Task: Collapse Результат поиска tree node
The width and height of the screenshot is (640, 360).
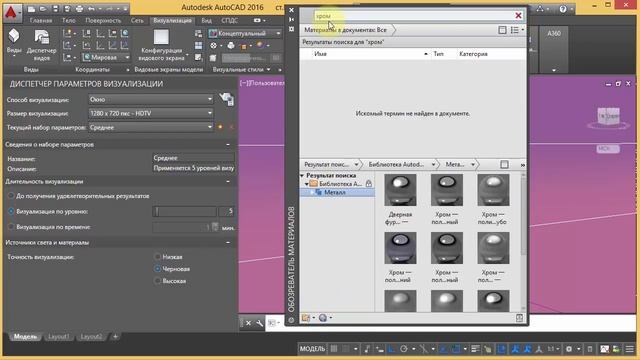Action: (x=302, y=176)
